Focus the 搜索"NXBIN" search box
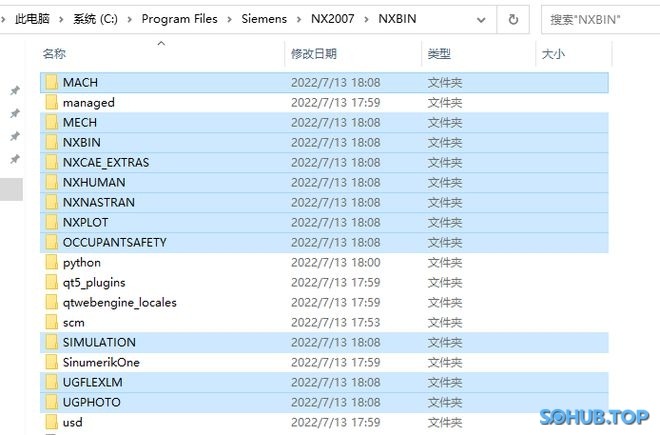 pyautogui.click(x=601, y=19)
